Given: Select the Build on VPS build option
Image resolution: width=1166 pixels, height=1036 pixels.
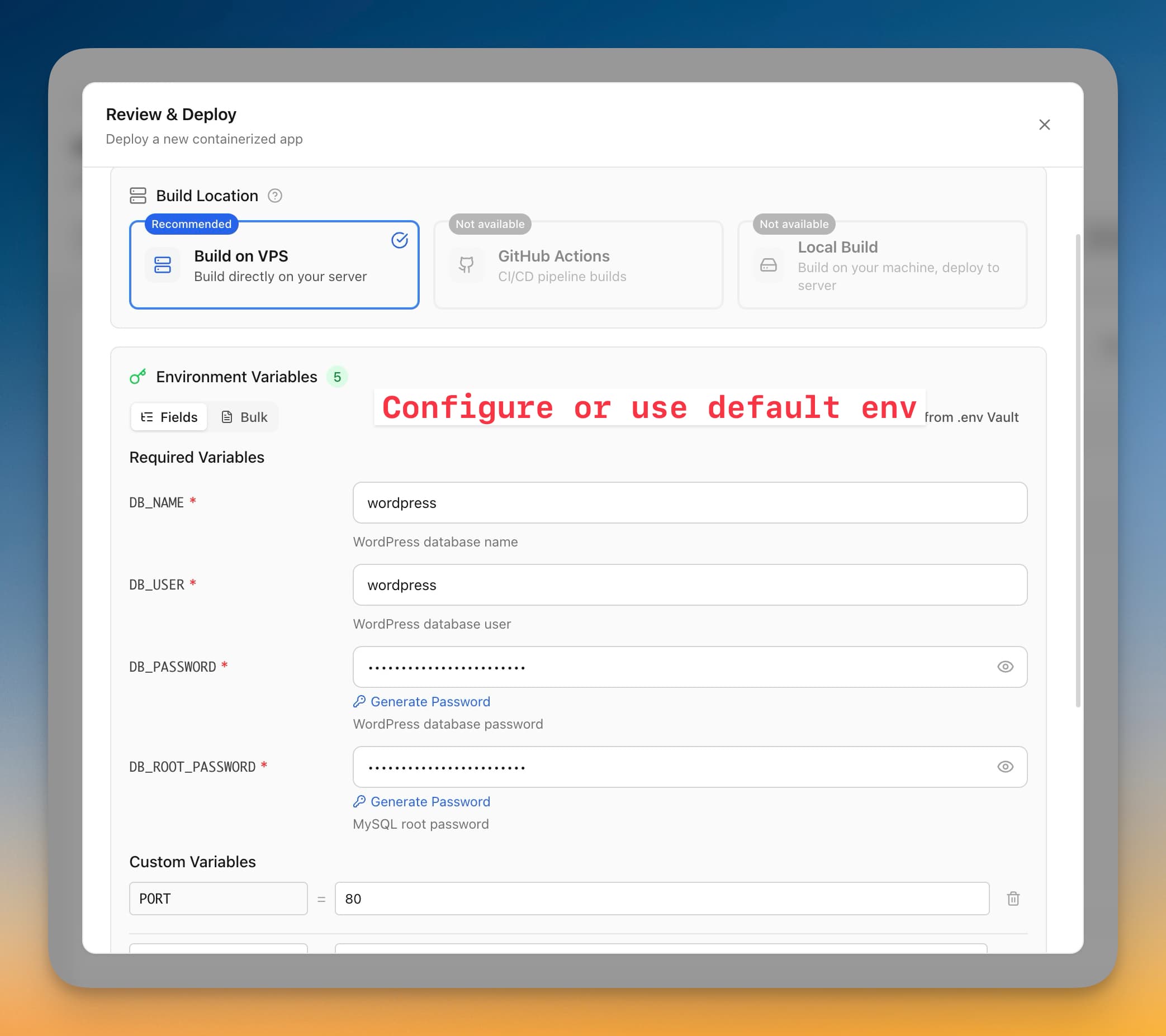Looking at the screenshot, I should click(x=274, y=265).
